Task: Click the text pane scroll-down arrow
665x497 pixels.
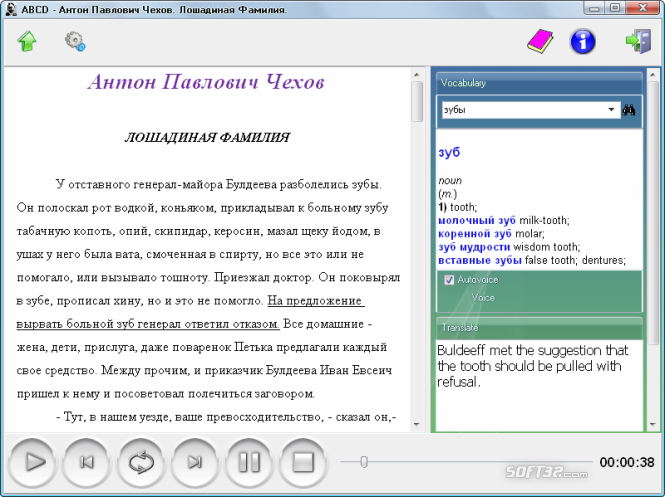Action: tap(417, 424)
